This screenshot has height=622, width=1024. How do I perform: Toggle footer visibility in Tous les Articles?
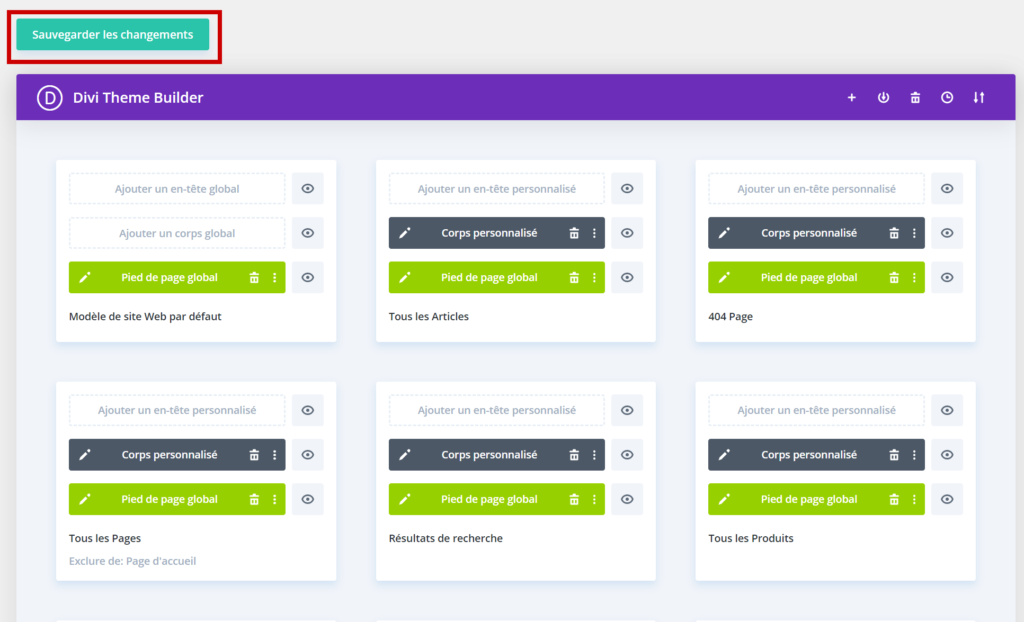click(627, 278)
